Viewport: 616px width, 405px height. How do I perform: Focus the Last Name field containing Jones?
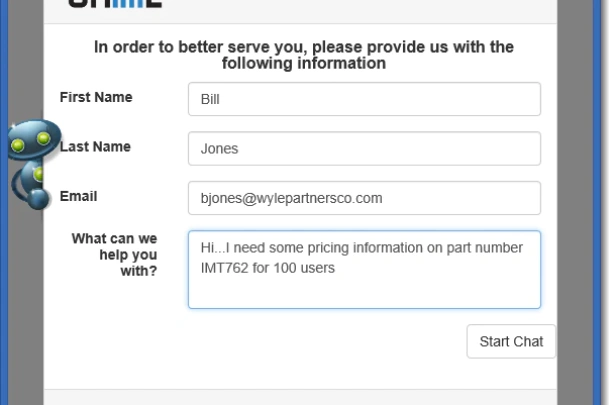(x=364, y=148)
